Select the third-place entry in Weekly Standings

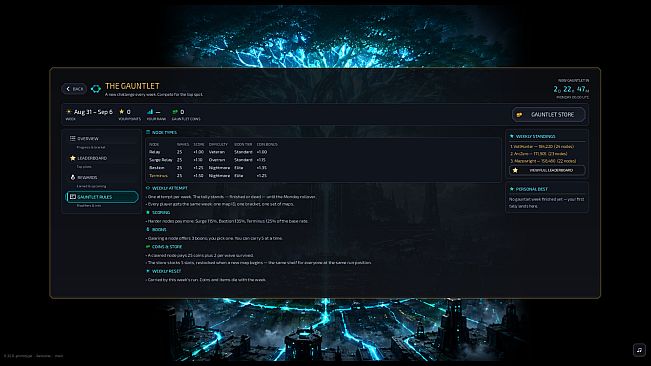point(543,161)
